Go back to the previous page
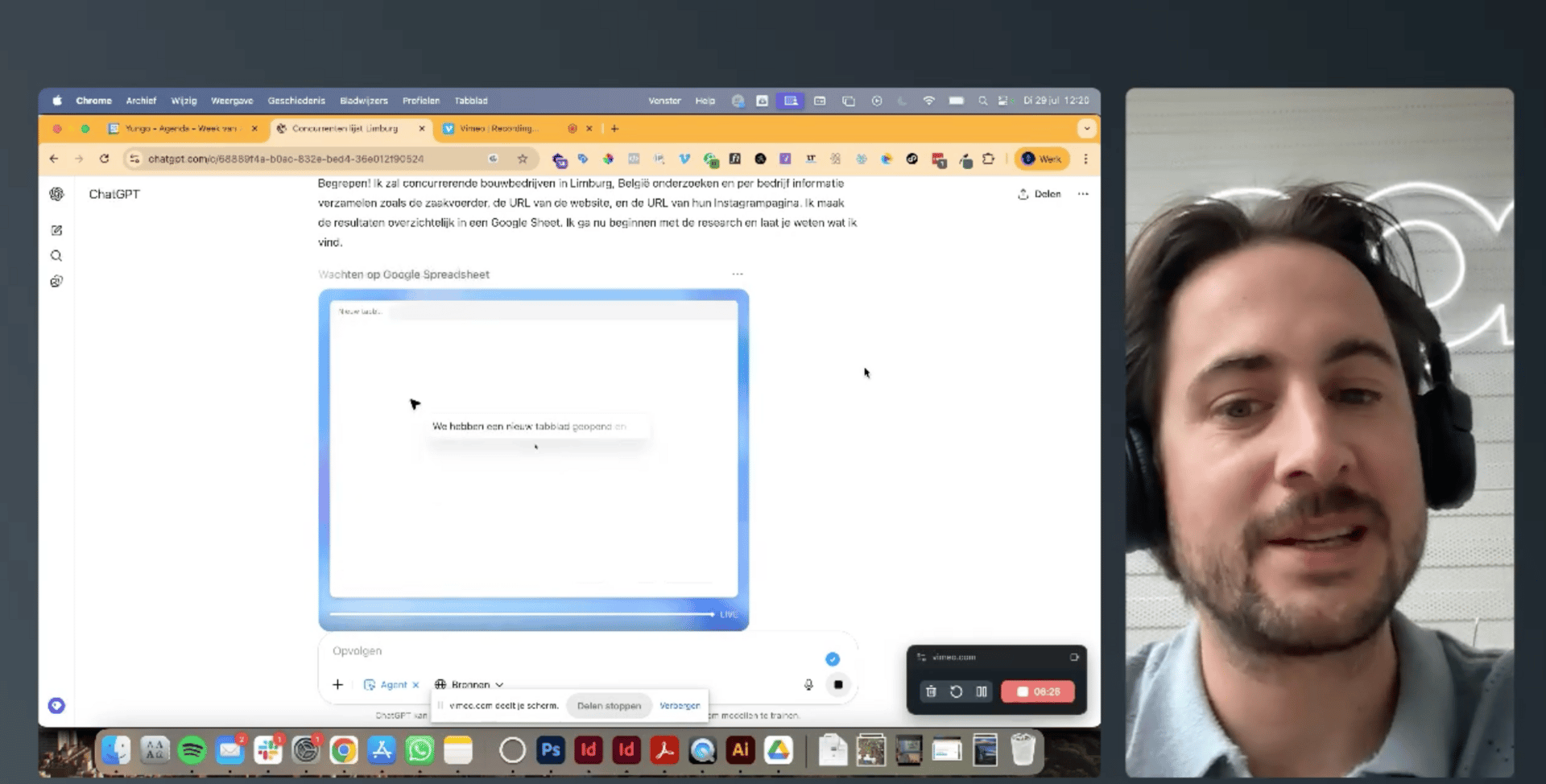Screen dimensions: 1546x784 click(x=54, y=159)
